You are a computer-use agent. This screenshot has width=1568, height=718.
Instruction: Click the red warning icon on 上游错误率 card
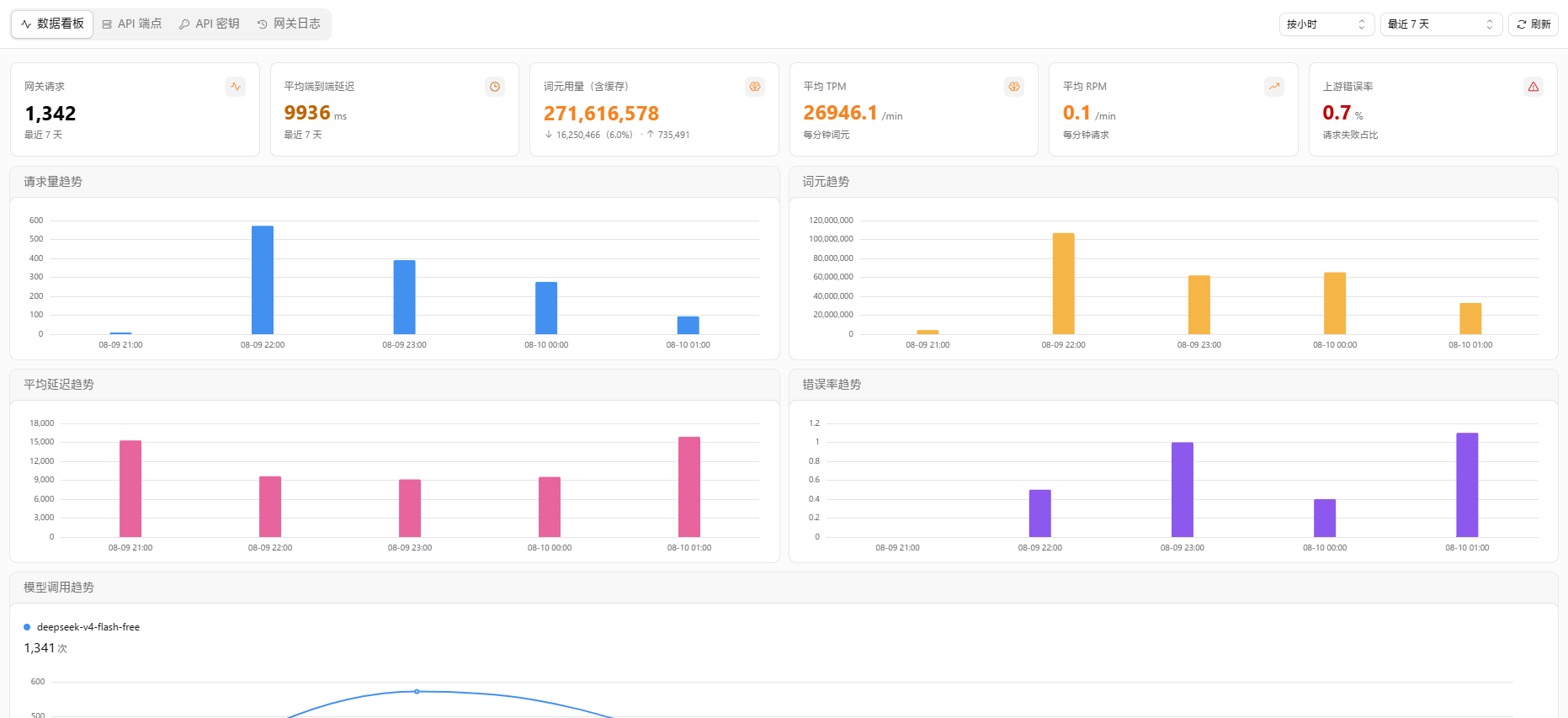pyautogui.click(x=1533, y=87)
